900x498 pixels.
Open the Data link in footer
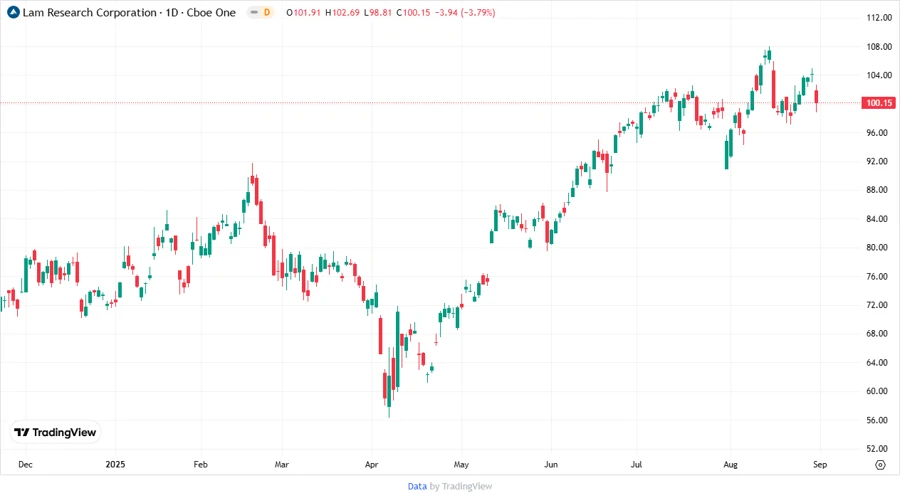(417, 487)
